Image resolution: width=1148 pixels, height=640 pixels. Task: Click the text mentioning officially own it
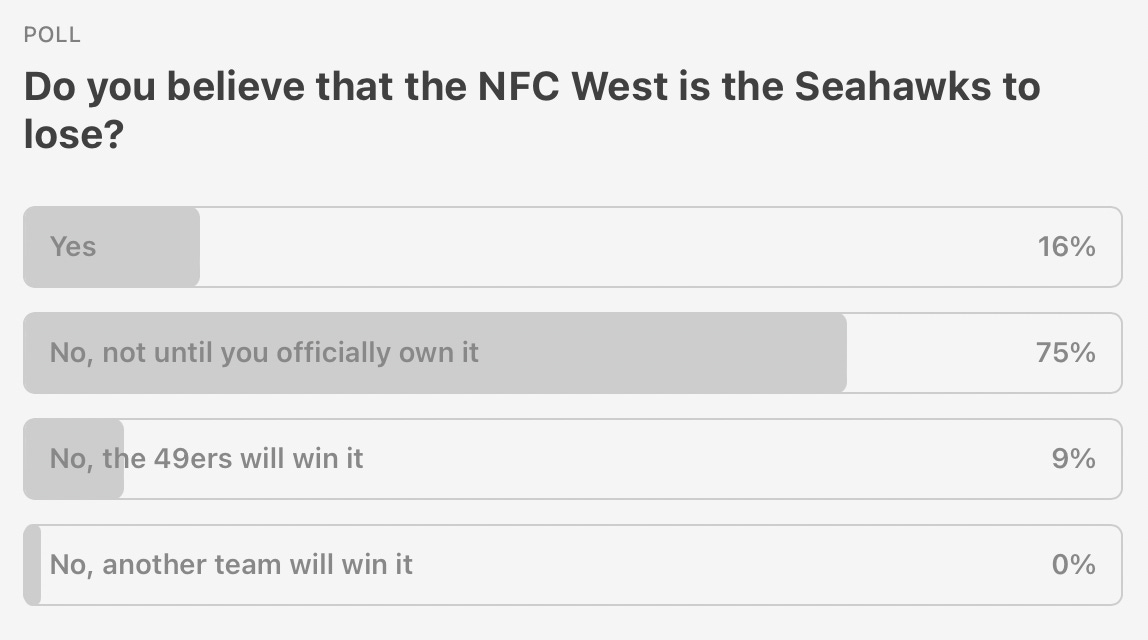[264, 352]
